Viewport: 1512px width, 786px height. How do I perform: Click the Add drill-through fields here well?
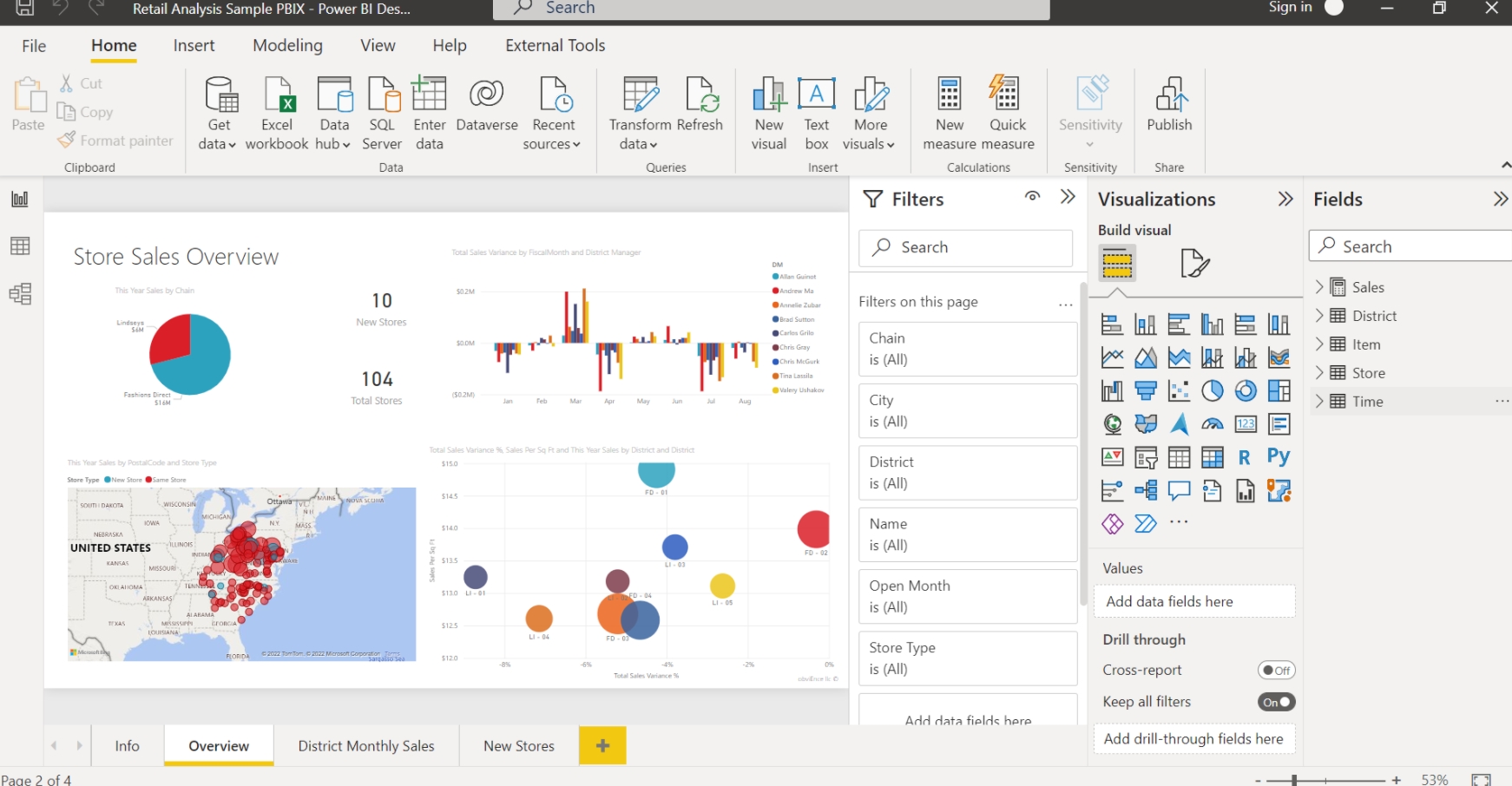1193,739
